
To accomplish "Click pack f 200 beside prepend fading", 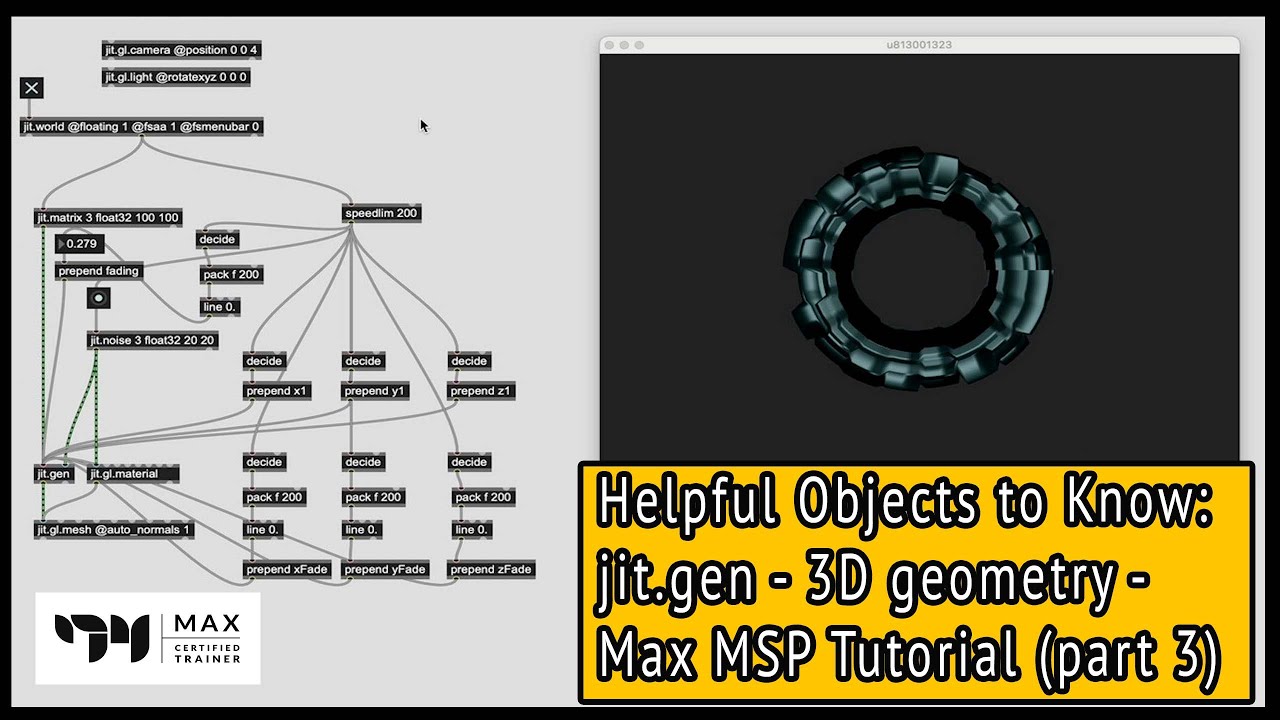I will coord(232,274).
